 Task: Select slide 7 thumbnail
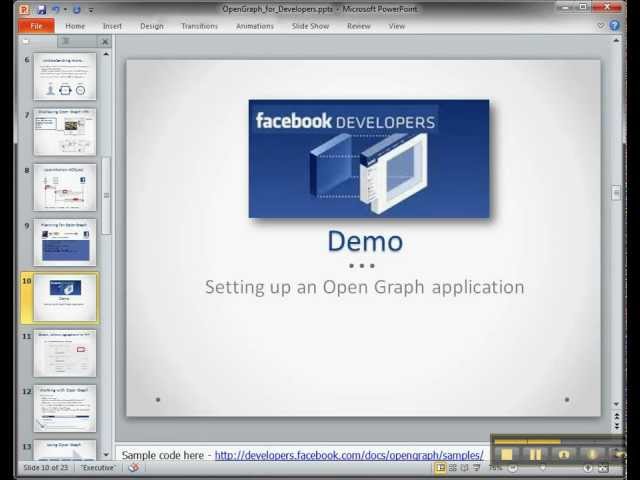(65, 132)
